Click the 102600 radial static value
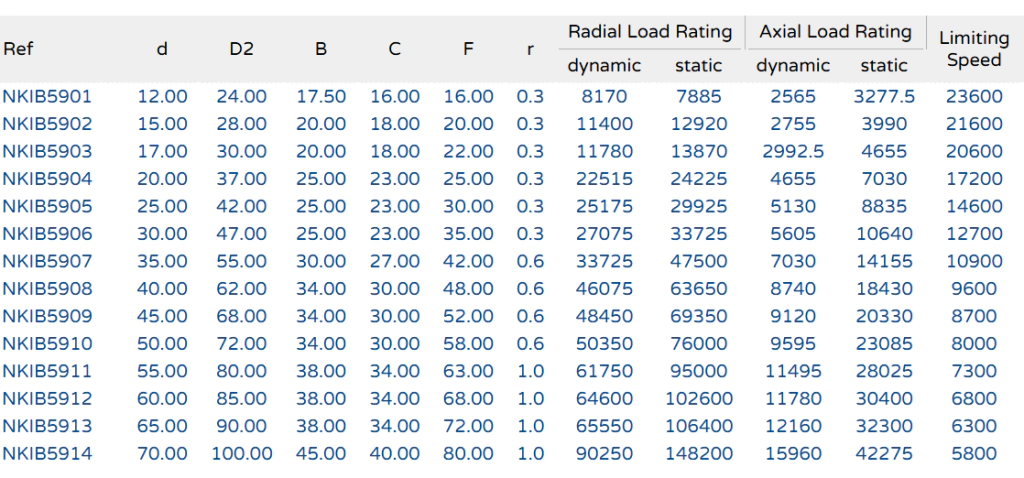1024x478 pixels. pyautogui.click(x=699, y=398)
